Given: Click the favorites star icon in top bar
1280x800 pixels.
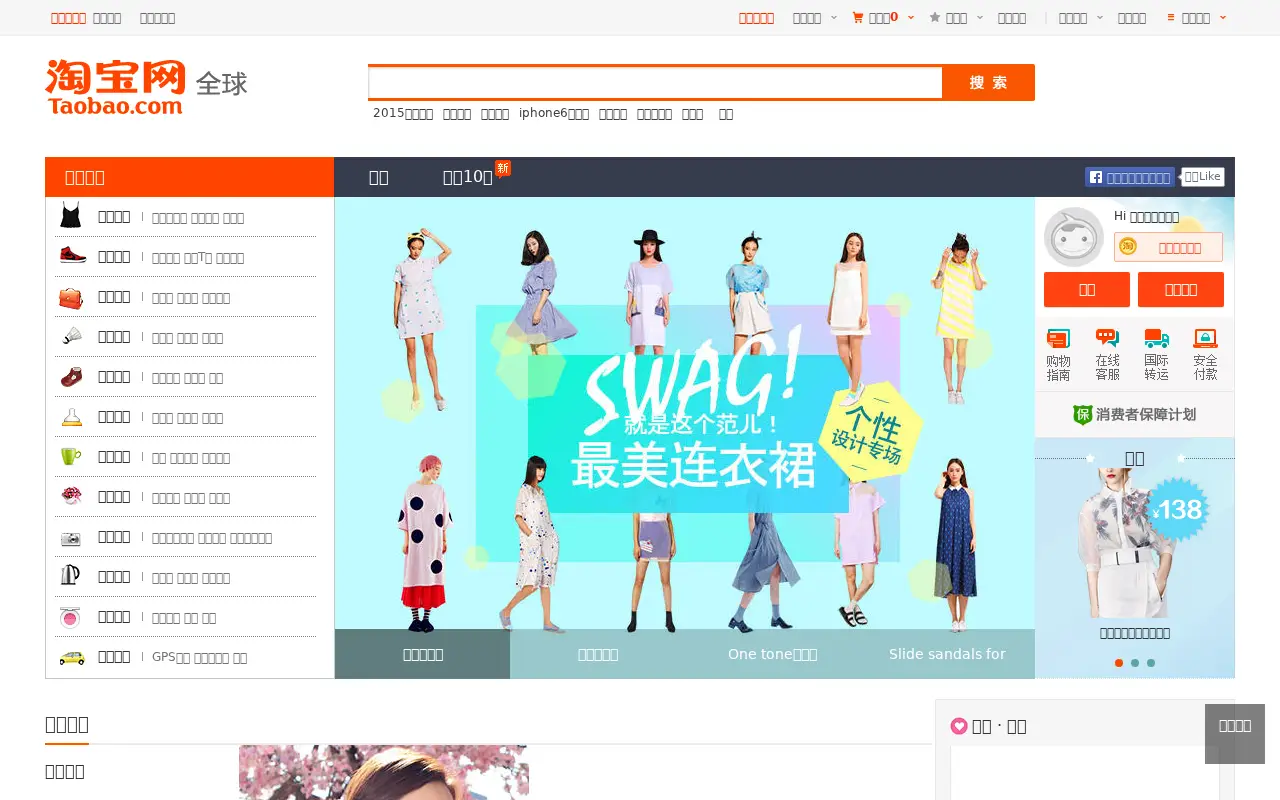Looking at the screenshot, I should click(x=935, y=17).
